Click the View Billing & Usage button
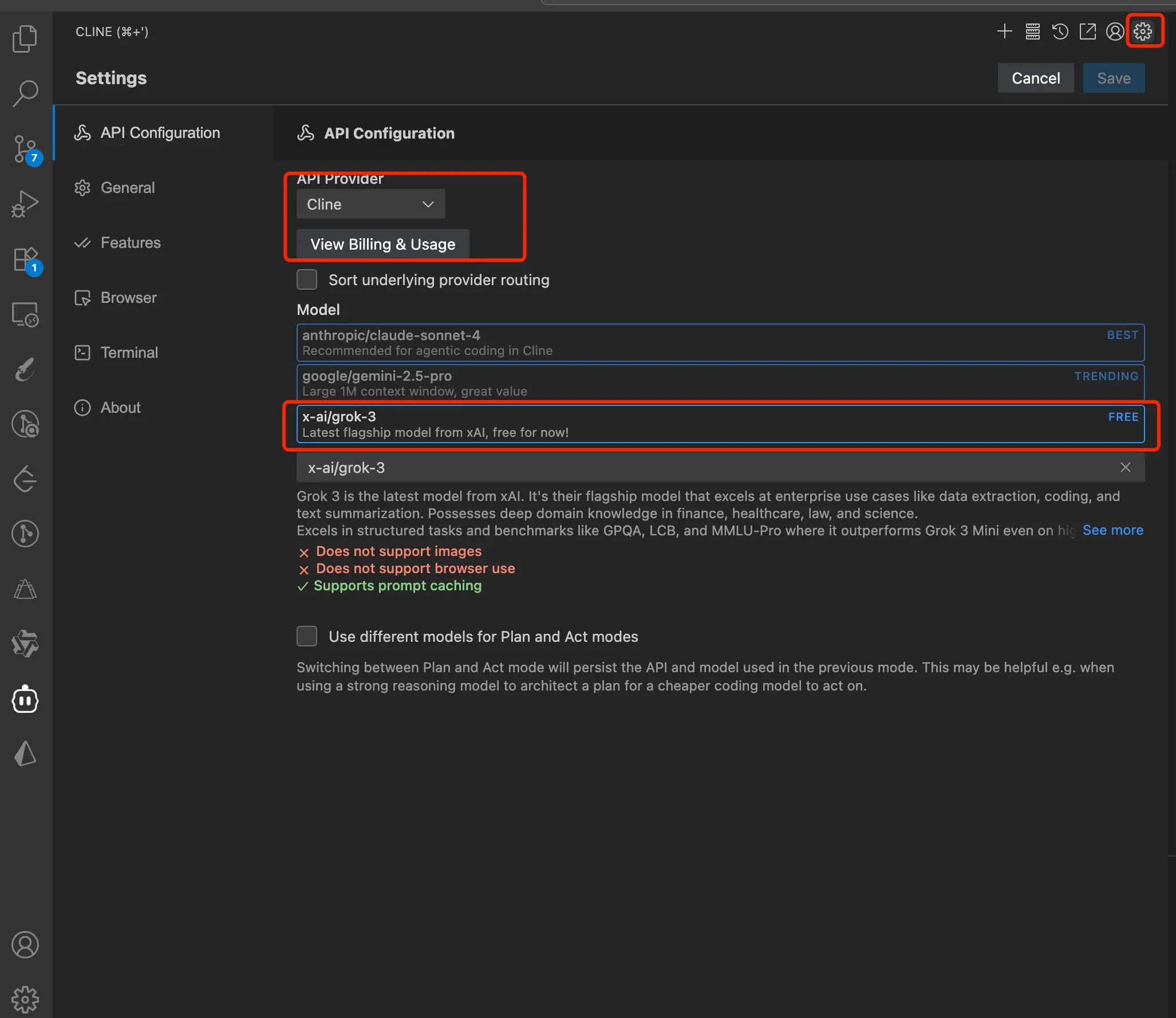This screenshot has width=1176, height=1018. click(x=382, y=244)
